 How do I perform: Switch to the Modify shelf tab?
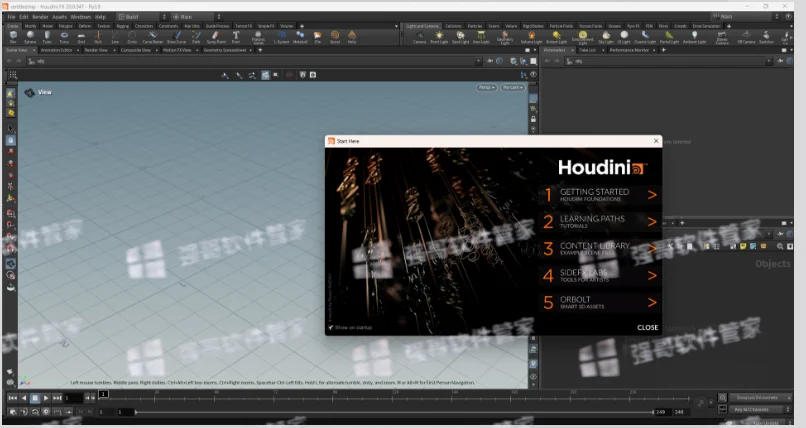click(x=30, y=26)
